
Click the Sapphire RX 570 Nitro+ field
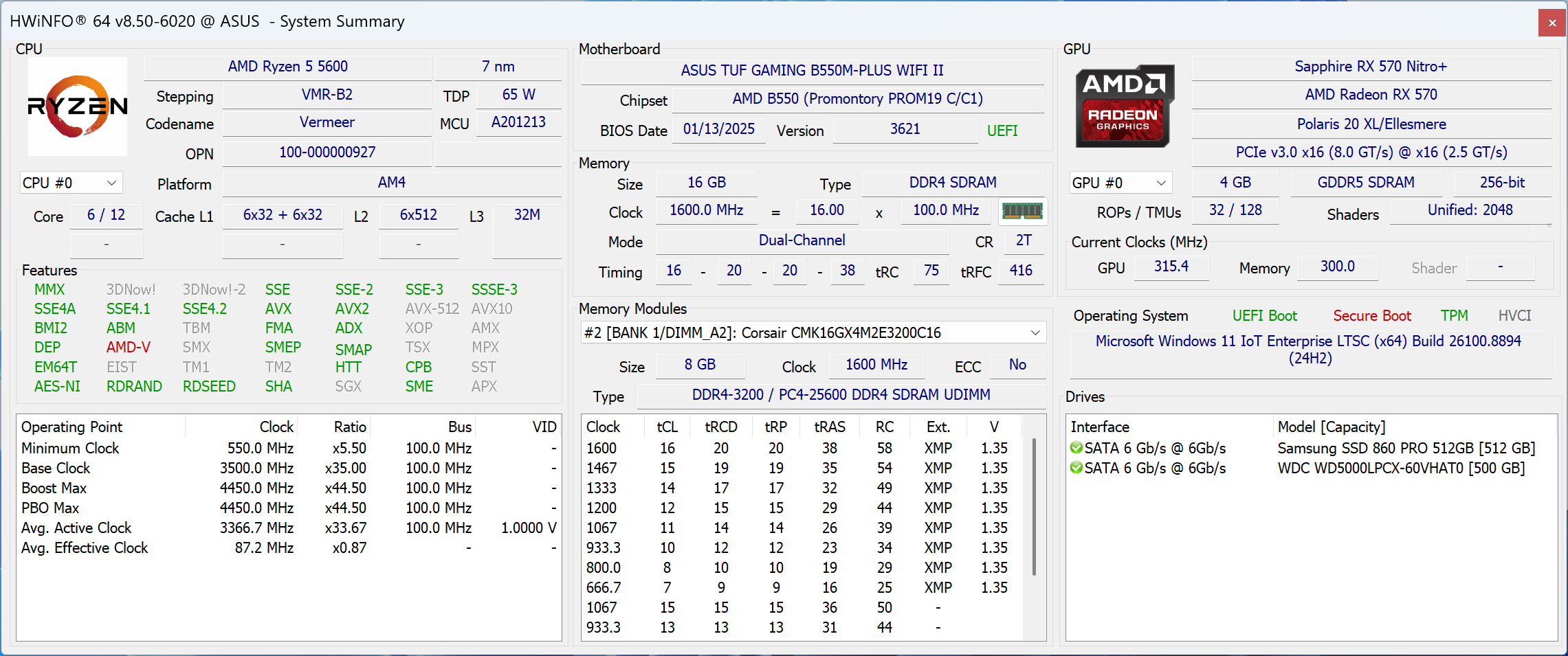(x=1371, y=67)
